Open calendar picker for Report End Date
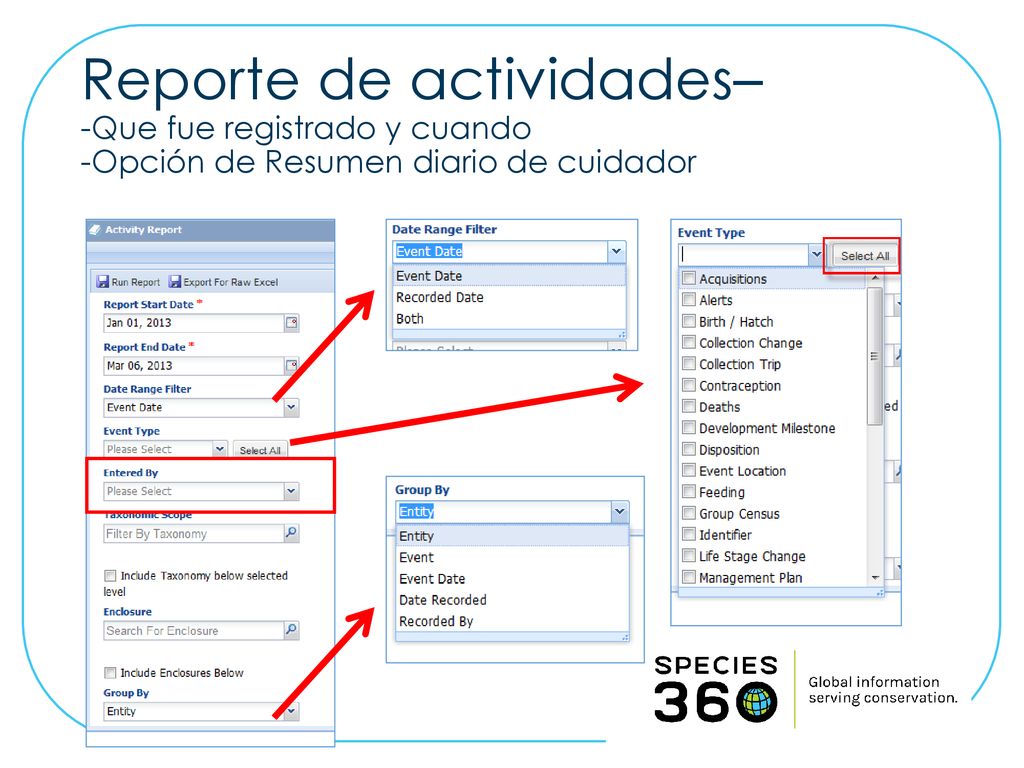 tap(292, 366)
